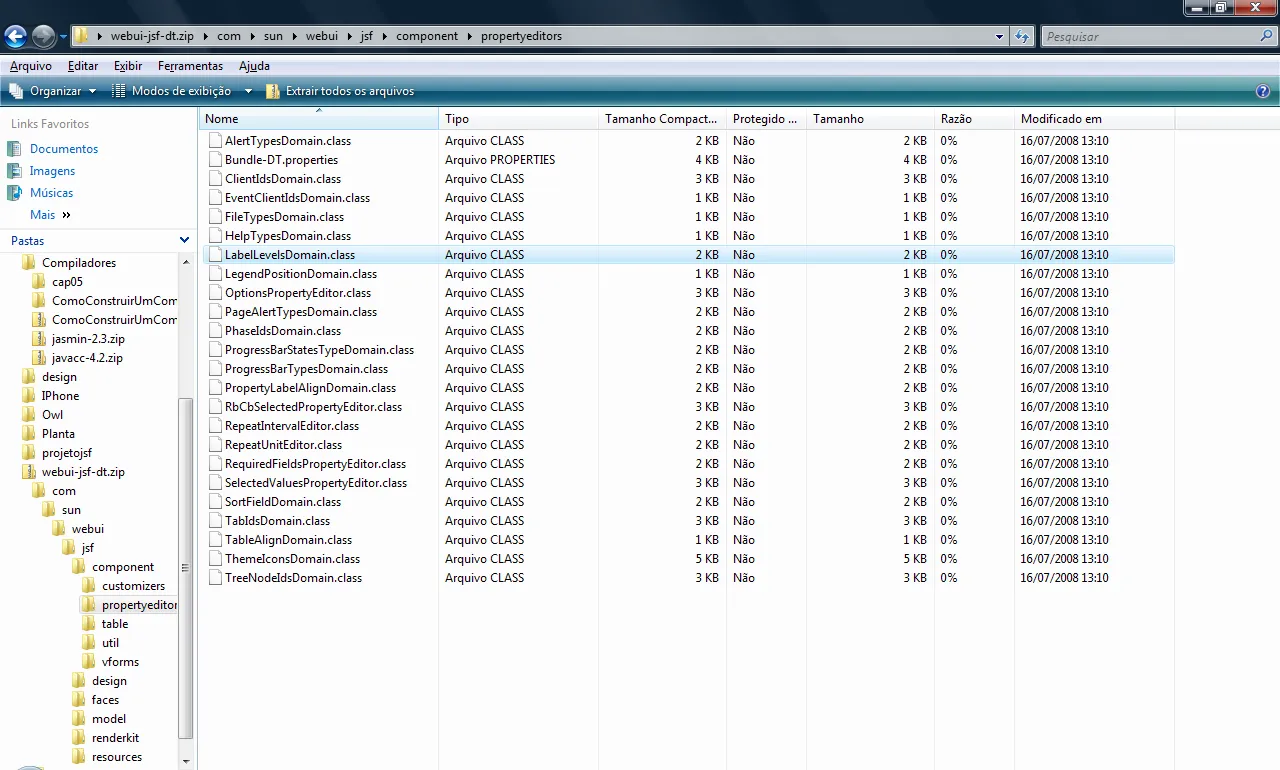Image resolution: width=1280 pixels, height=770 pixels.
Task: Click in the Pesquisar search field
Action: pyautogui.click(x=1150, y=37)
